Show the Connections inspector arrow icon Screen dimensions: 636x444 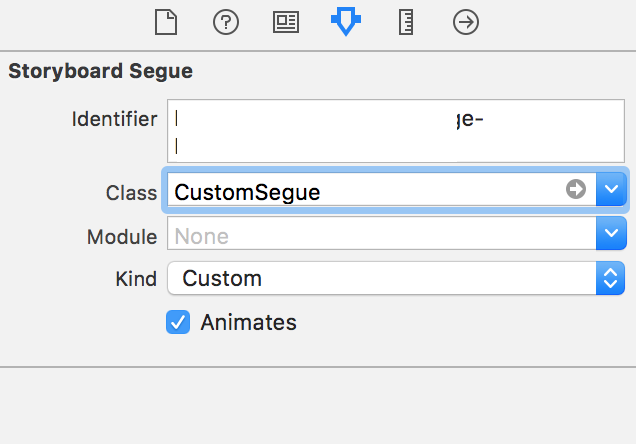(x=466, y=22)
